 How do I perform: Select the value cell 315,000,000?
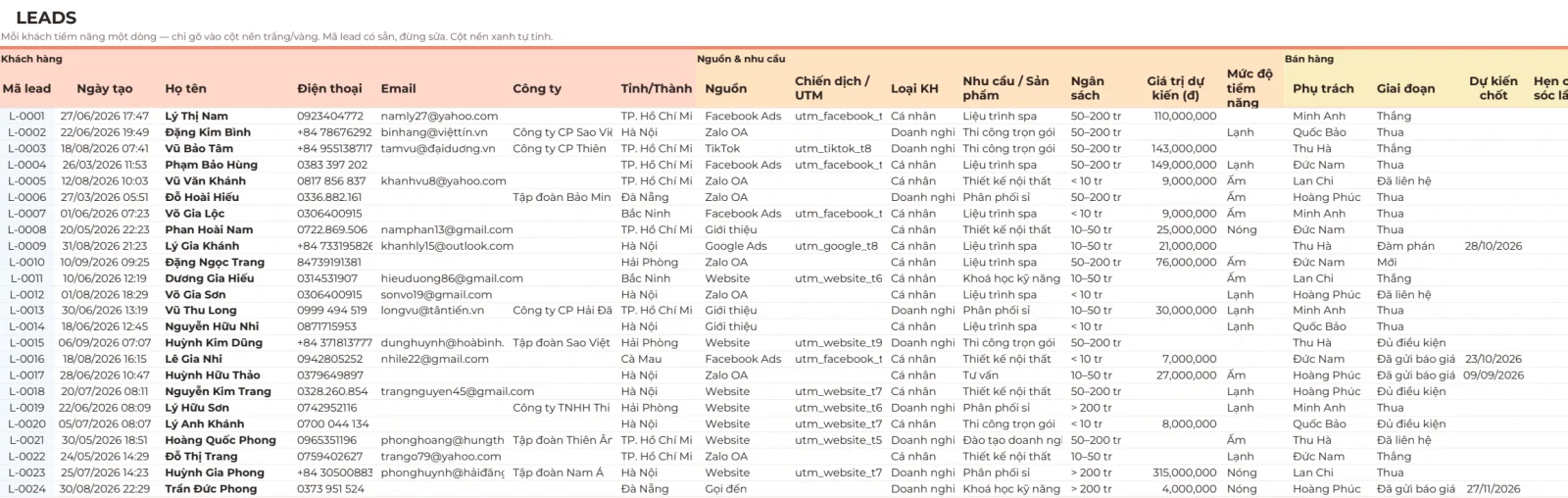1185,473
